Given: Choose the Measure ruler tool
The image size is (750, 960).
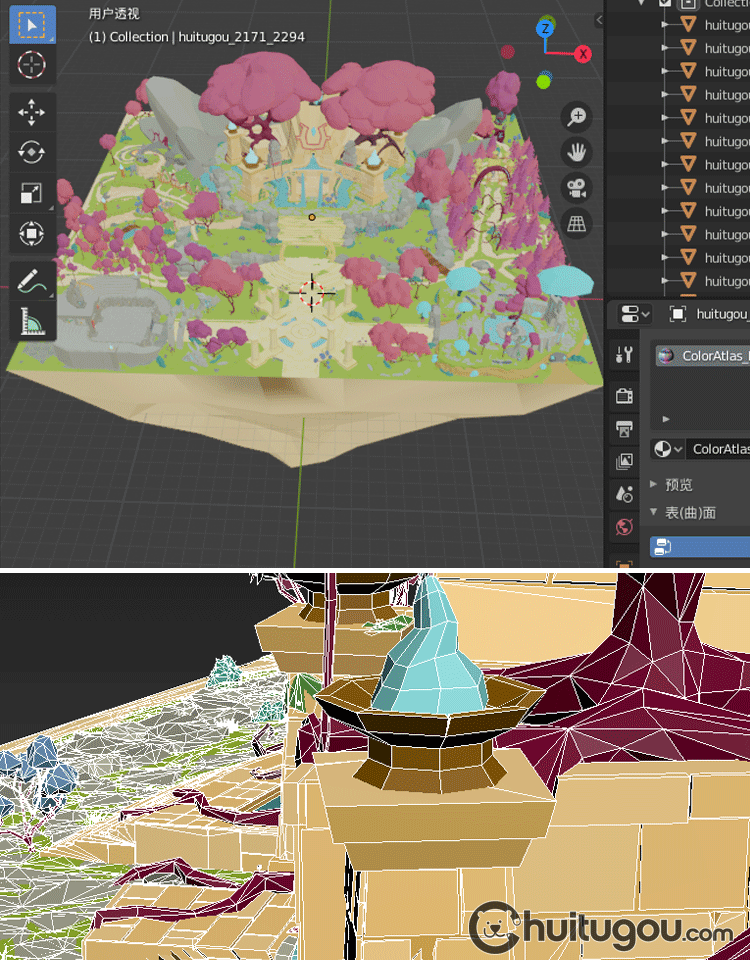Looking at the screenshot, I should [x=32, y=321].
